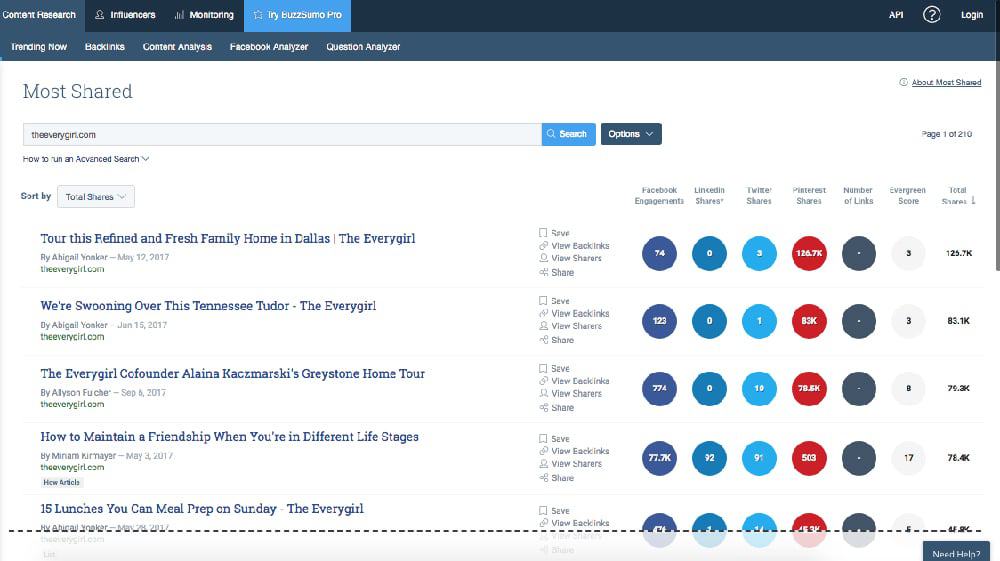The width and height of the screenshot is (1000, 561).
Task: Click the Pinterest shares circle showing 126.7K
Action: point(809,253)
